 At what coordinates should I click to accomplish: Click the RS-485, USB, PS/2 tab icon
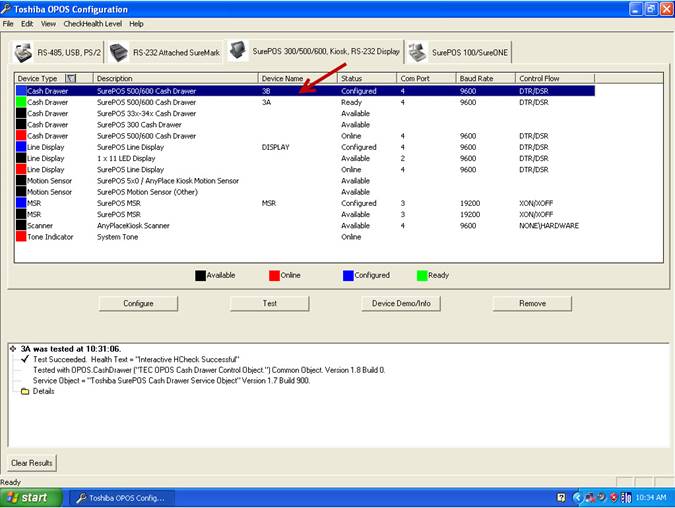pyautogui.click(x=24, y=52)
